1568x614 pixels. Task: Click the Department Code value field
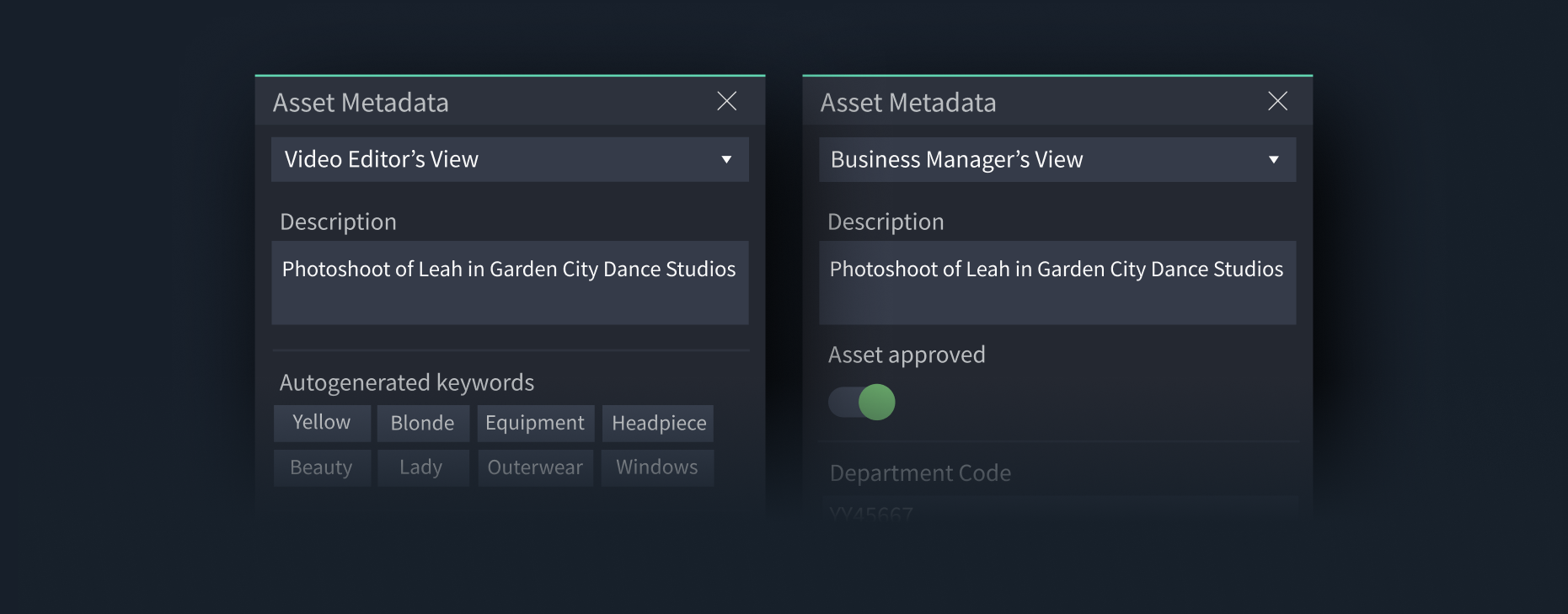click(872, 512)
